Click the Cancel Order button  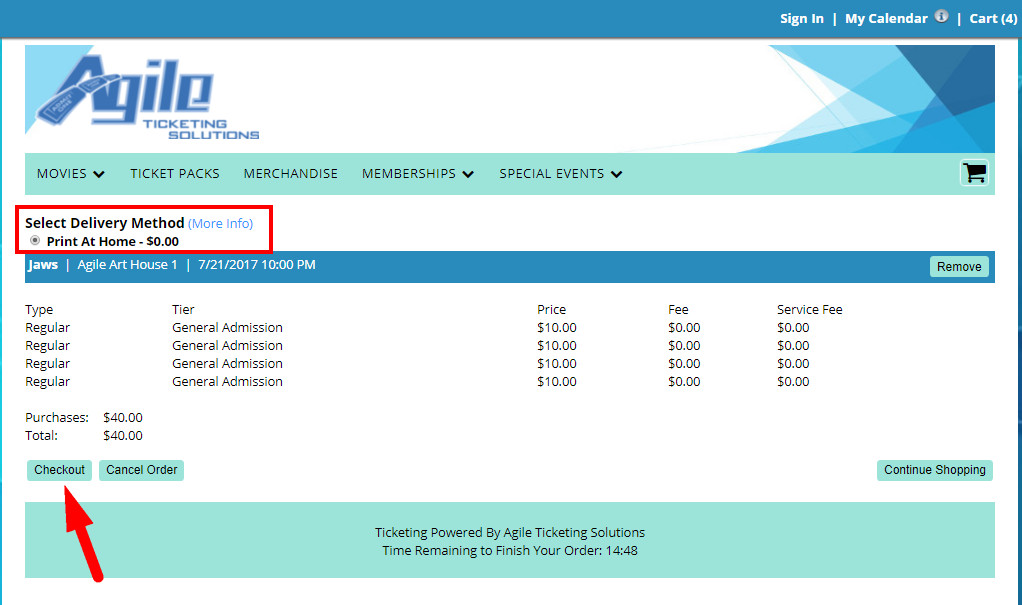tap(141, 470)
